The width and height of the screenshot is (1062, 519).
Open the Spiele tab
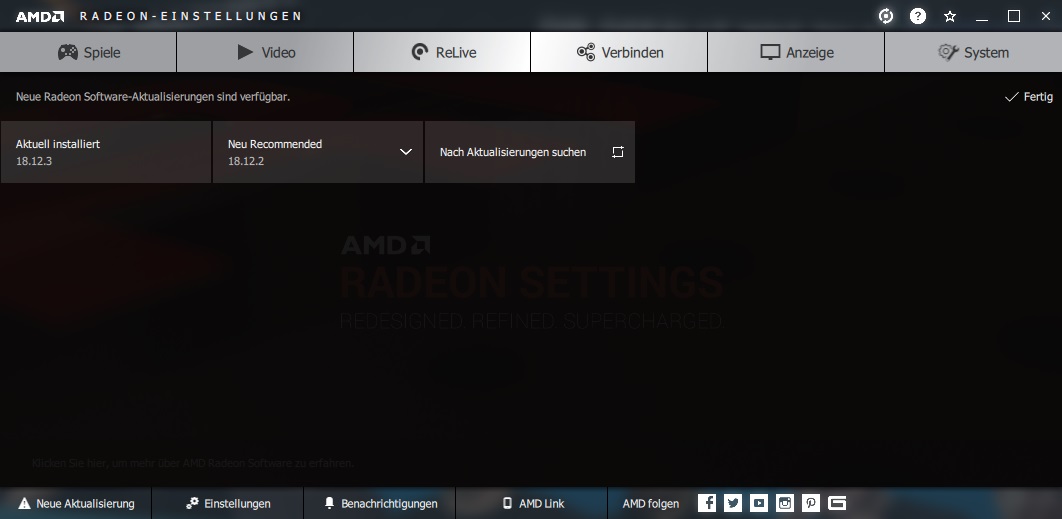(88, 52)
